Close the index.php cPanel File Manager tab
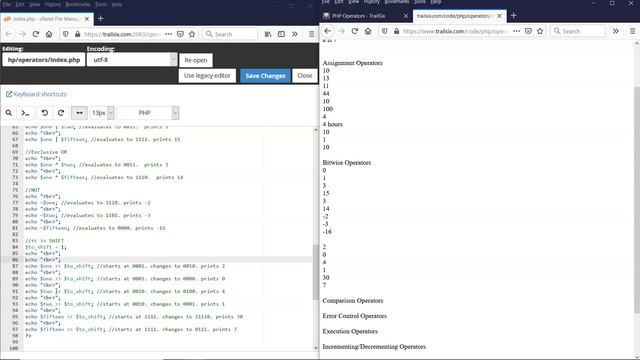 (x=87, y=19)
